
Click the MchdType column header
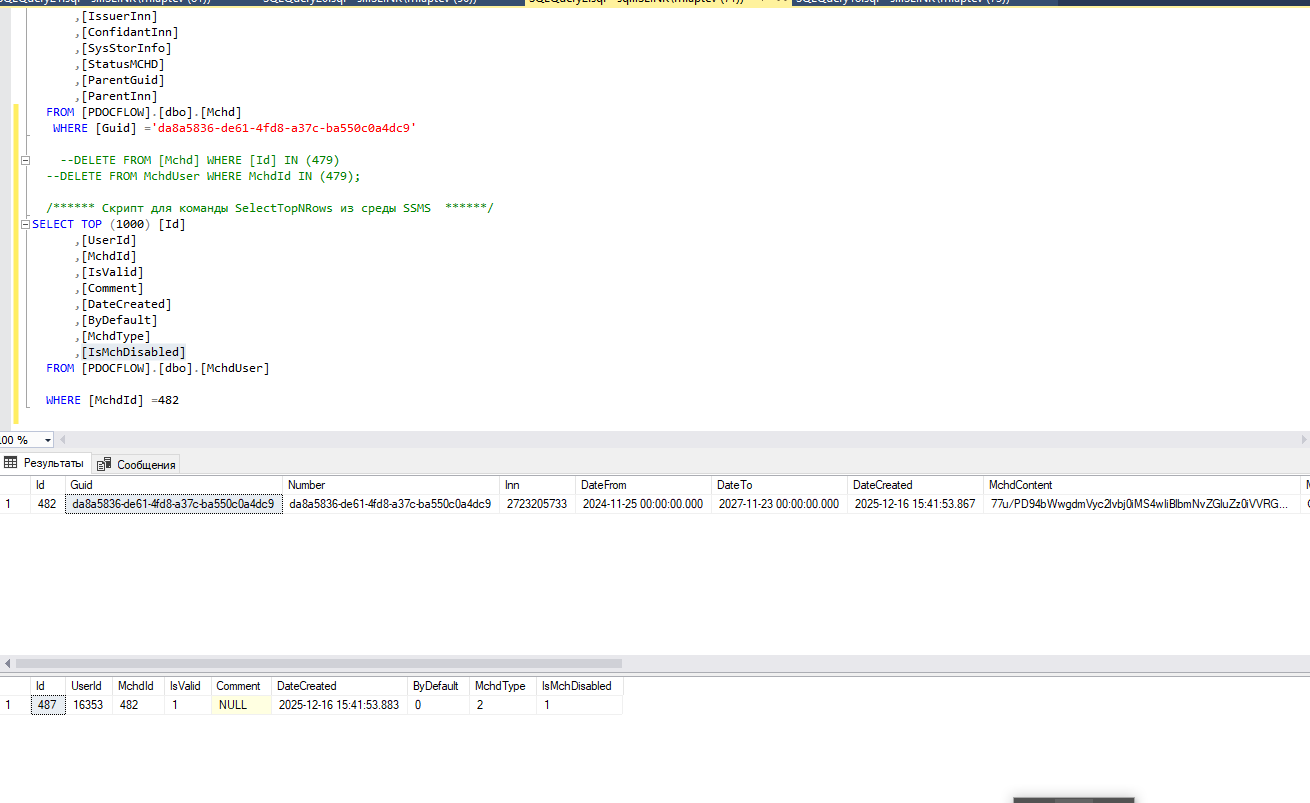503,686
